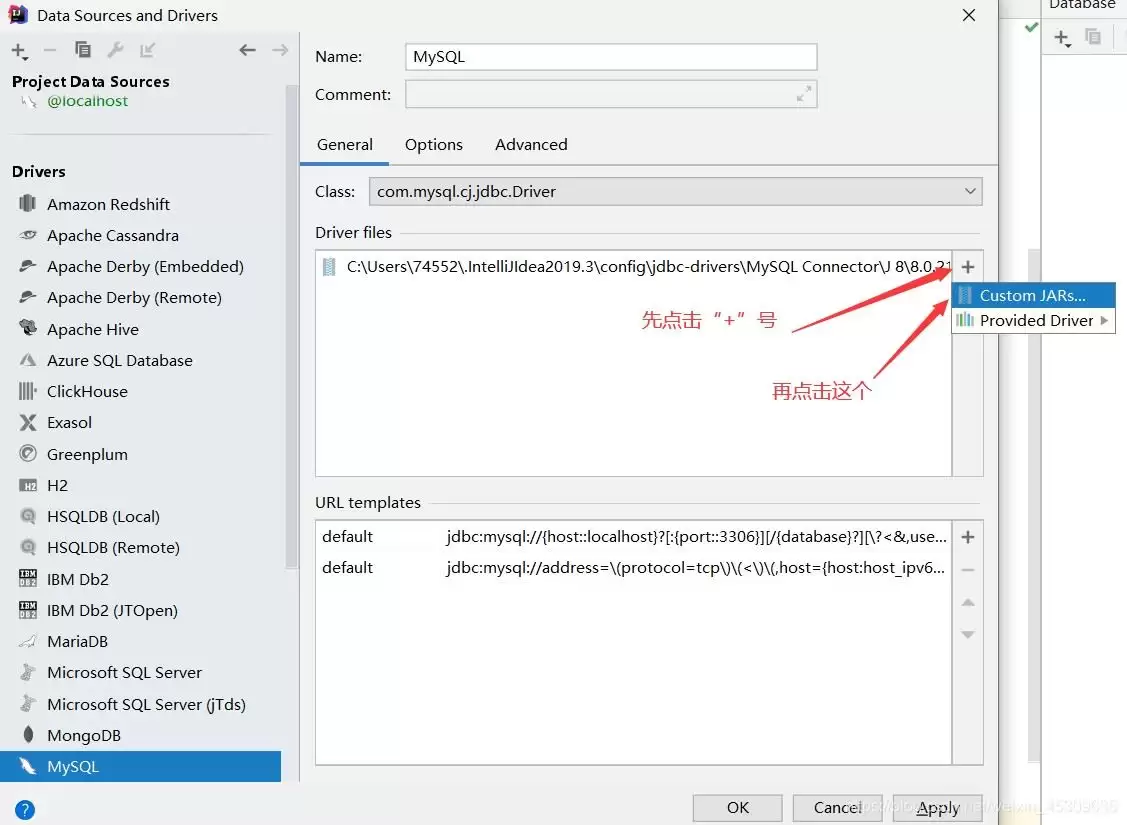Add a URL template with plus

click(x=968, y=537)
